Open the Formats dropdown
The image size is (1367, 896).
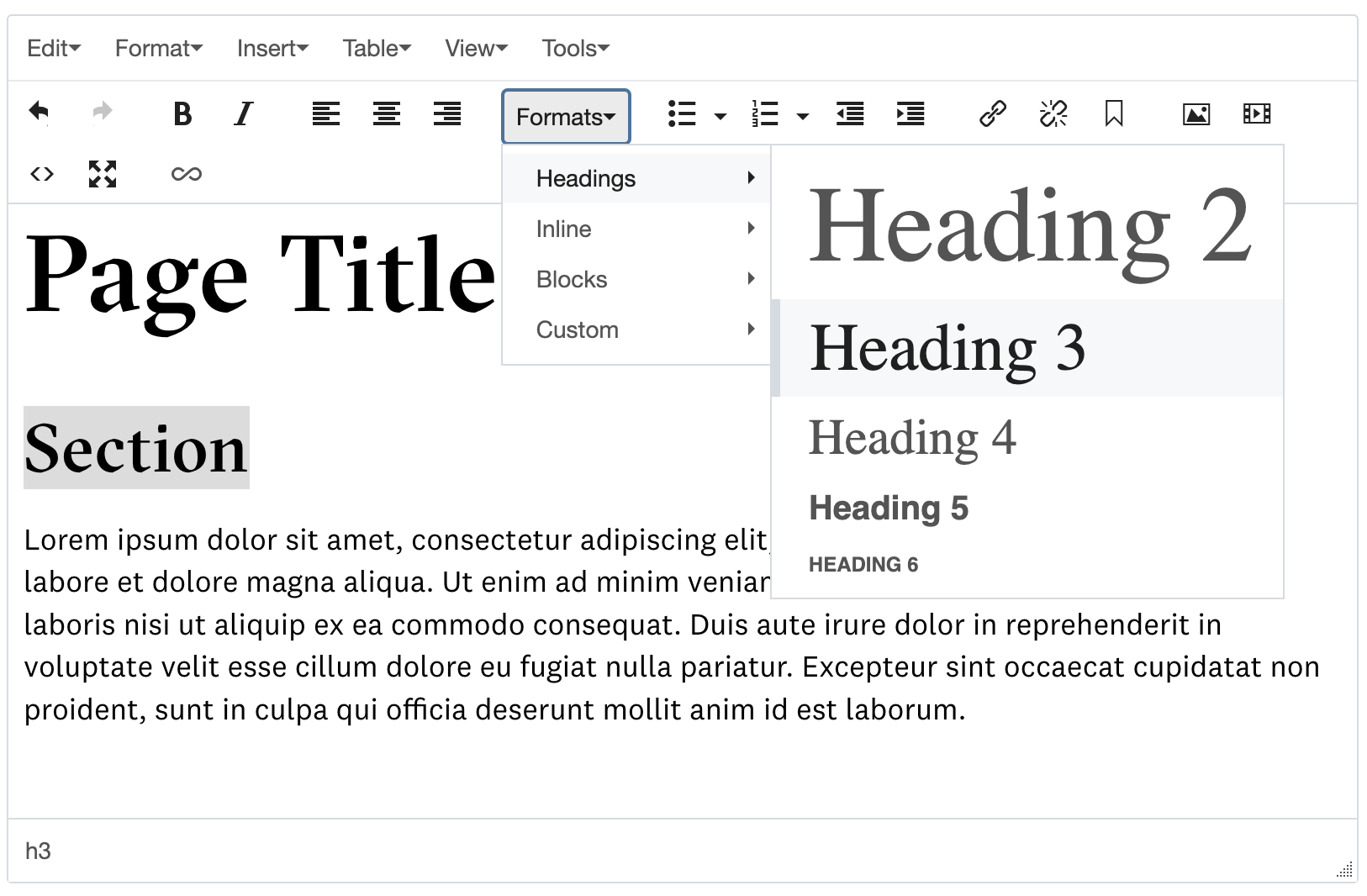point(565,117)
